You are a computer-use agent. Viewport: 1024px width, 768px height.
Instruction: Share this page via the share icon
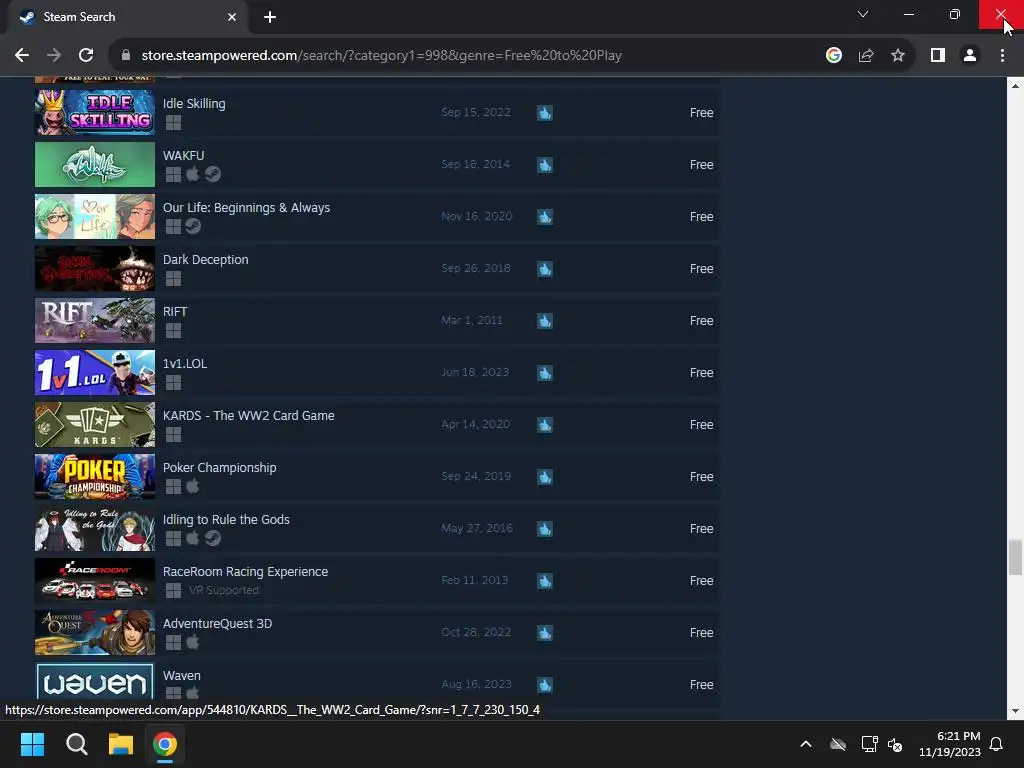point(866,56)
